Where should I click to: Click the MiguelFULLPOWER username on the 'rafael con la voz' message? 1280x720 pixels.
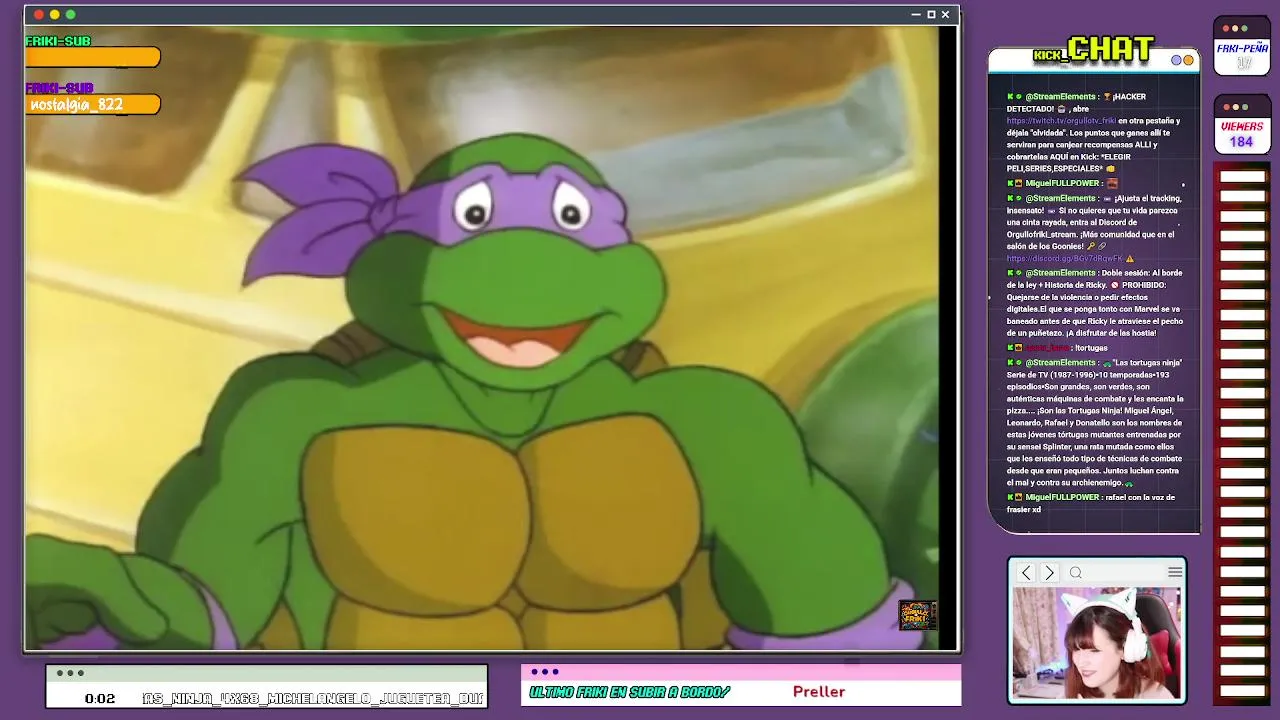[x=1063, y=497]
